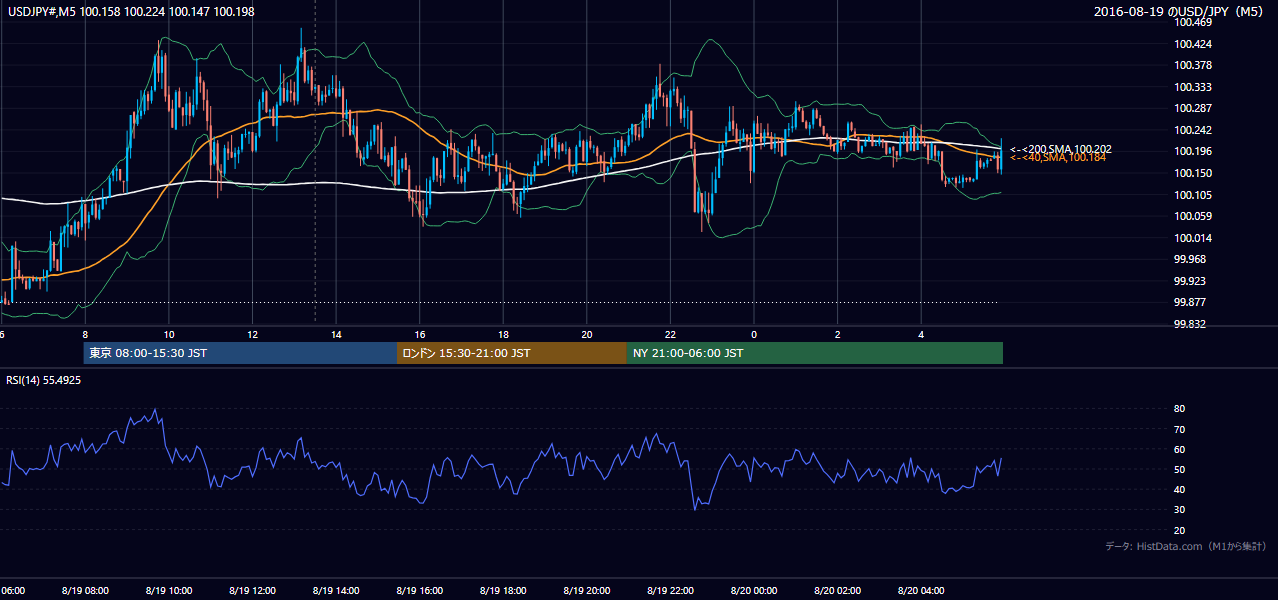This screenshot has width=1278, height=600.
Task: Click hour tick 16 under price chart
Action: point(420,334)
